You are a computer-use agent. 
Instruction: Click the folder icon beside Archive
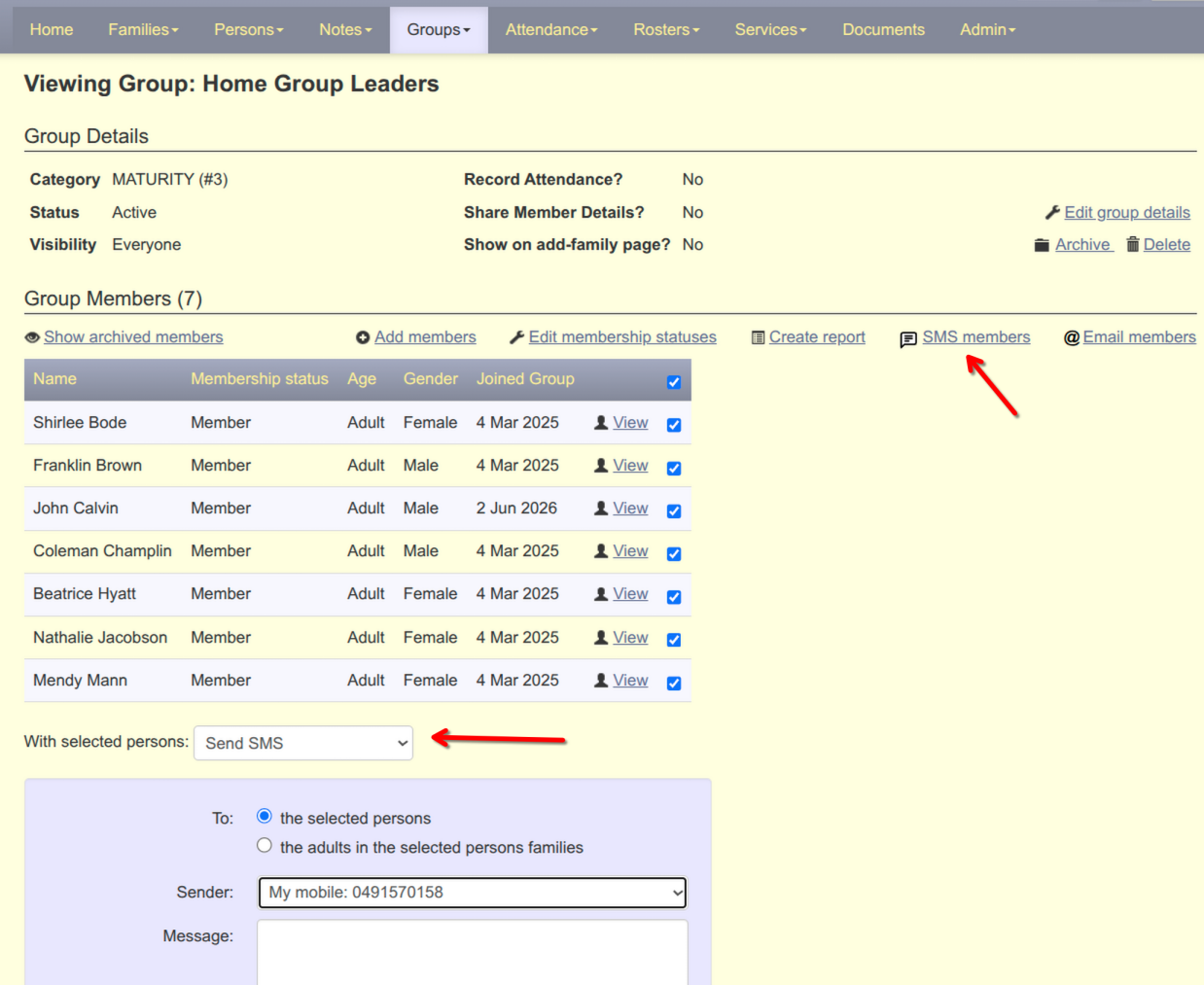[x=1042, y=245]
